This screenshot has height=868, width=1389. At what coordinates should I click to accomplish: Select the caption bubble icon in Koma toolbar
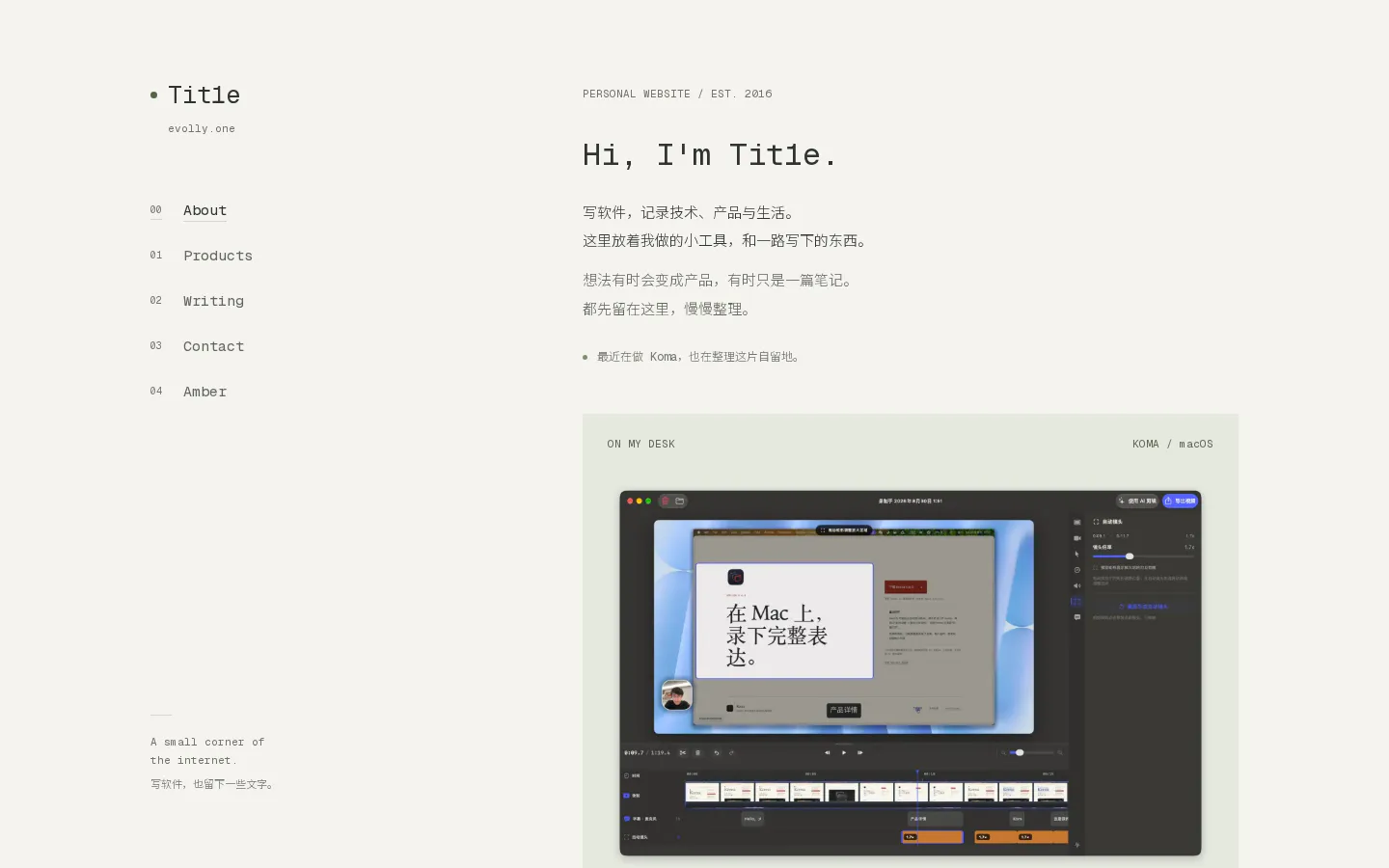(1077, 617)
